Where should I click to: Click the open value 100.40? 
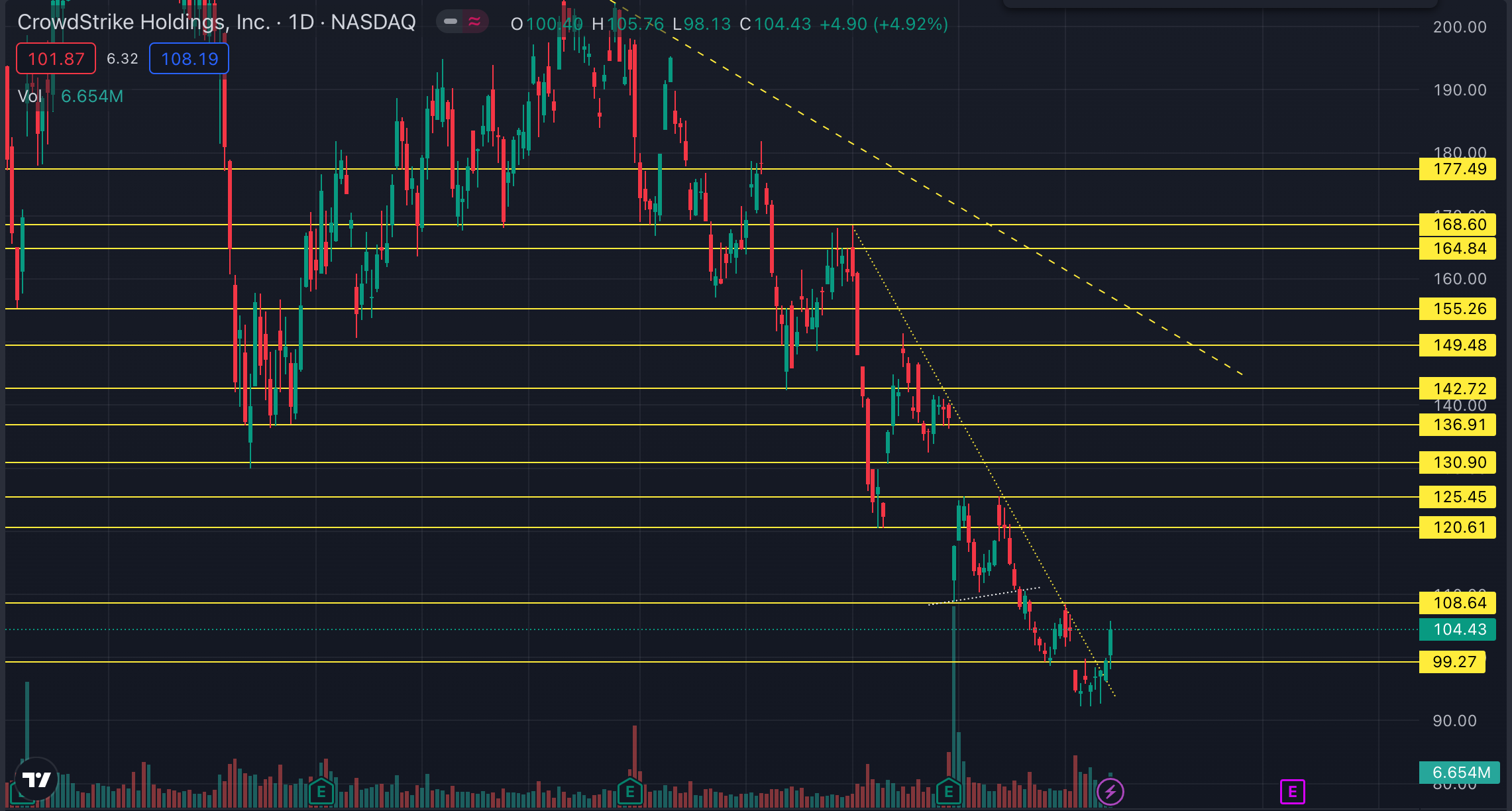(x=555, y=24)
